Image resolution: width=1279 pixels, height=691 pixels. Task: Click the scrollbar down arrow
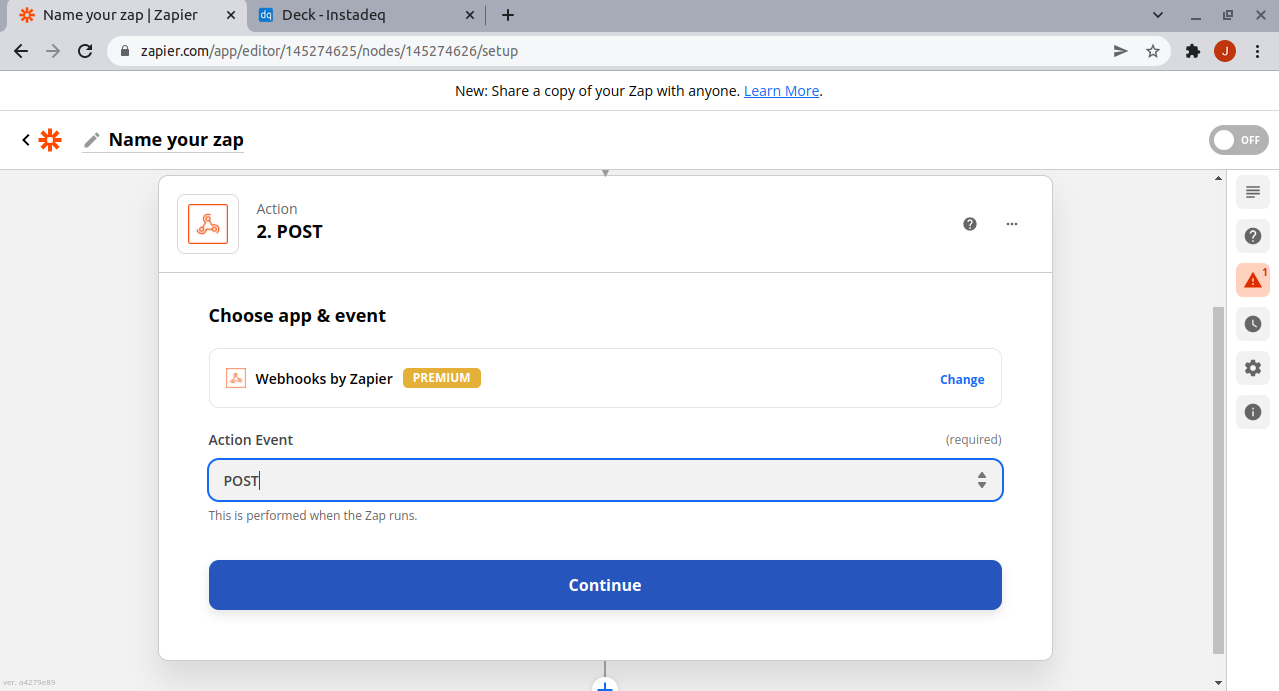(x=1218, y=683)
